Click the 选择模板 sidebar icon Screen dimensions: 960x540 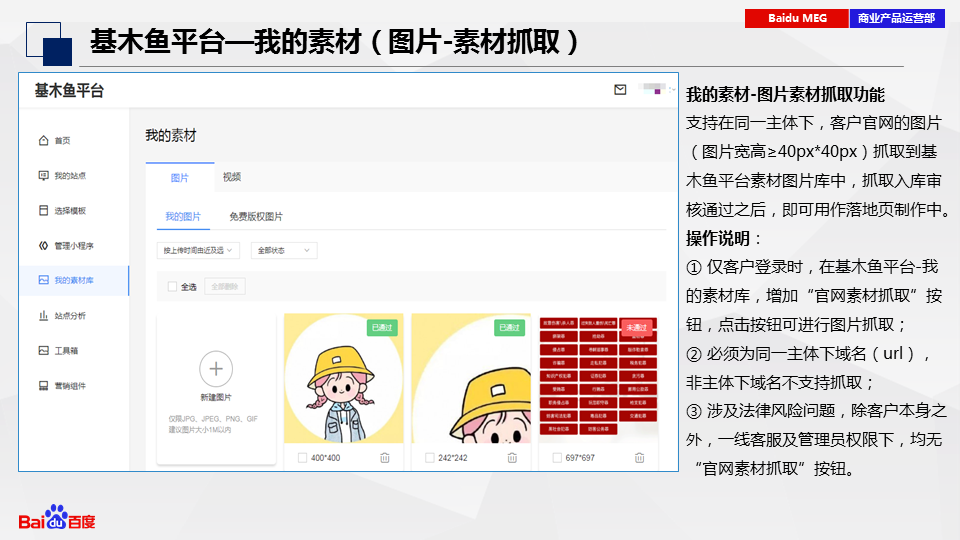[x=43, y=211]
